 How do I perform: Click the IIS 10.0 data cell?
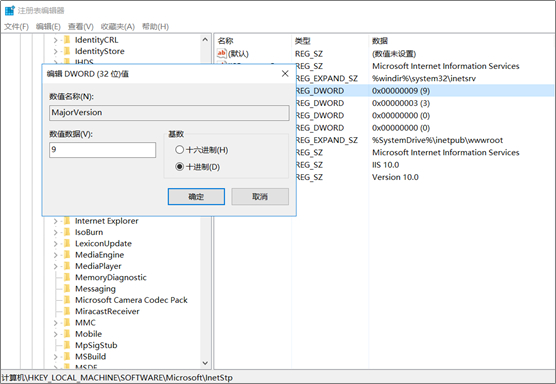pos(385,165)
